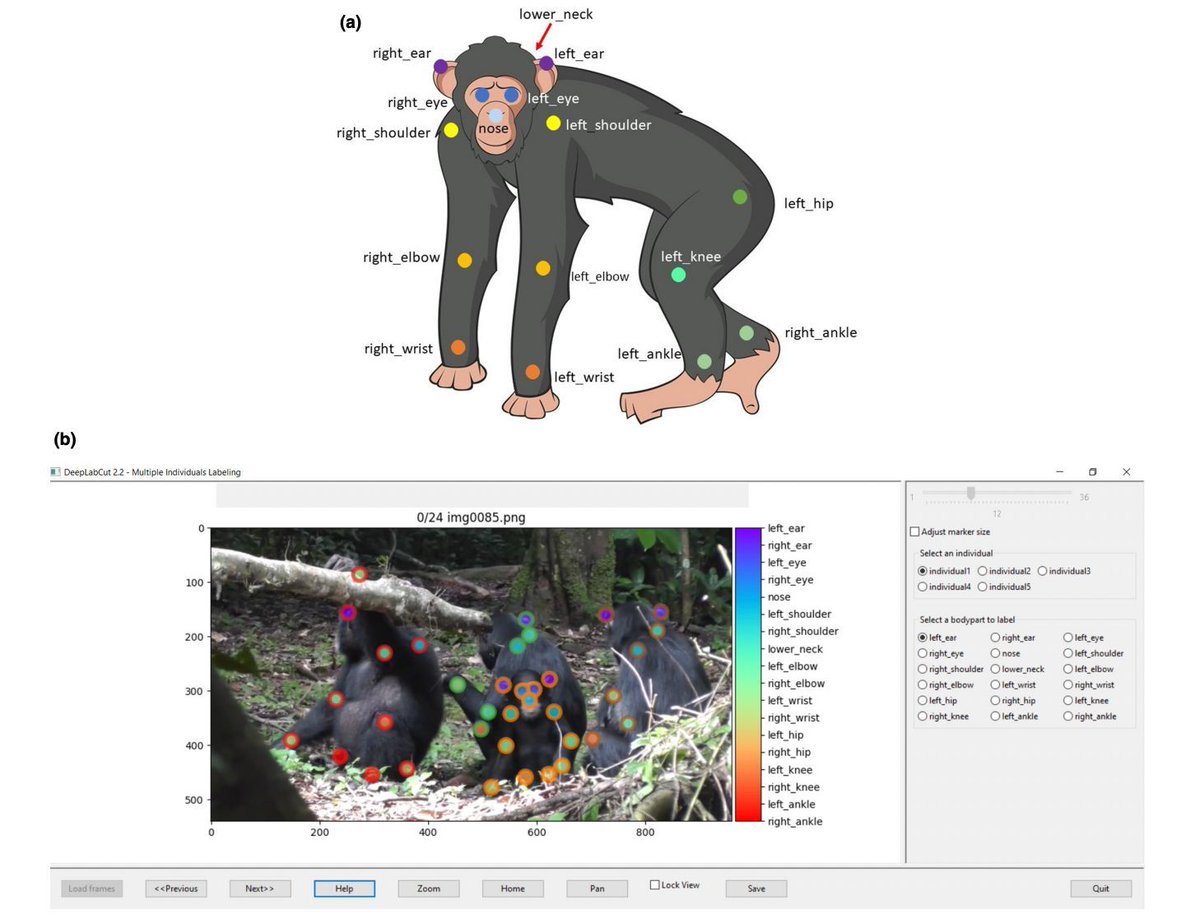Reset the view with the Home button
The width and height of the screenshot is (1200, 923).
(512, 888)
